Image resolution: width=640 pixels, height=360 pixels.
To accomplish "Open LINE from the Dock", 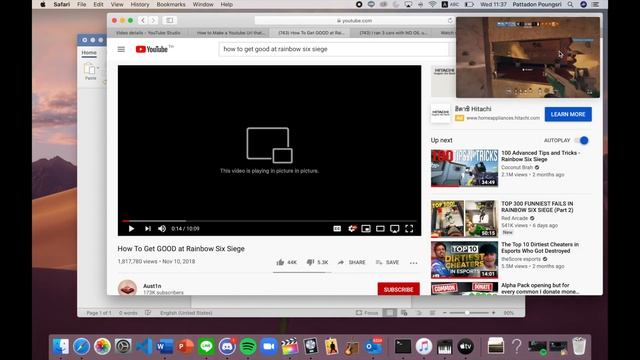I will [x=206, y=347].
